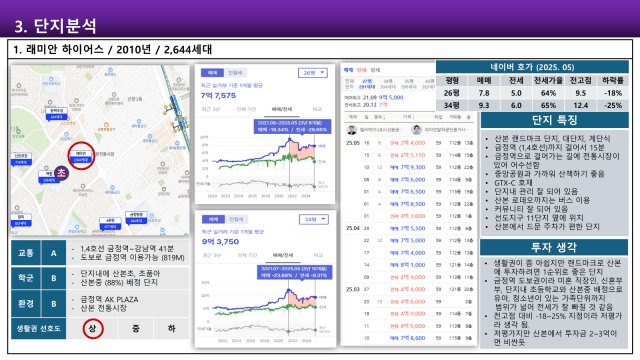Open listing 매매 8억 1,000

click(x=409, y=265)
